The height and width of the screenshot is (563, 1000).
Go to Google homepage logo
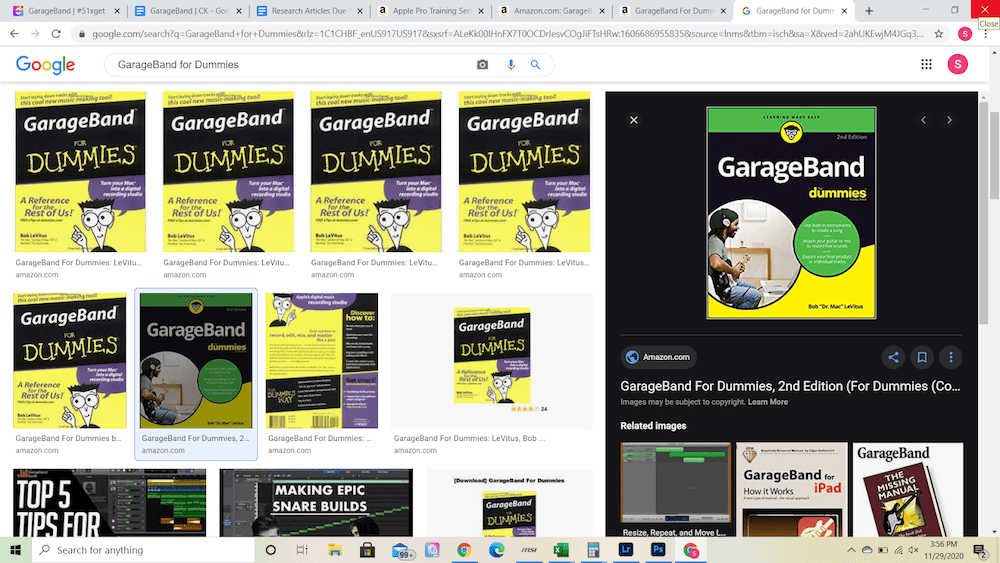pyautogui.click(x=45, y=64)
